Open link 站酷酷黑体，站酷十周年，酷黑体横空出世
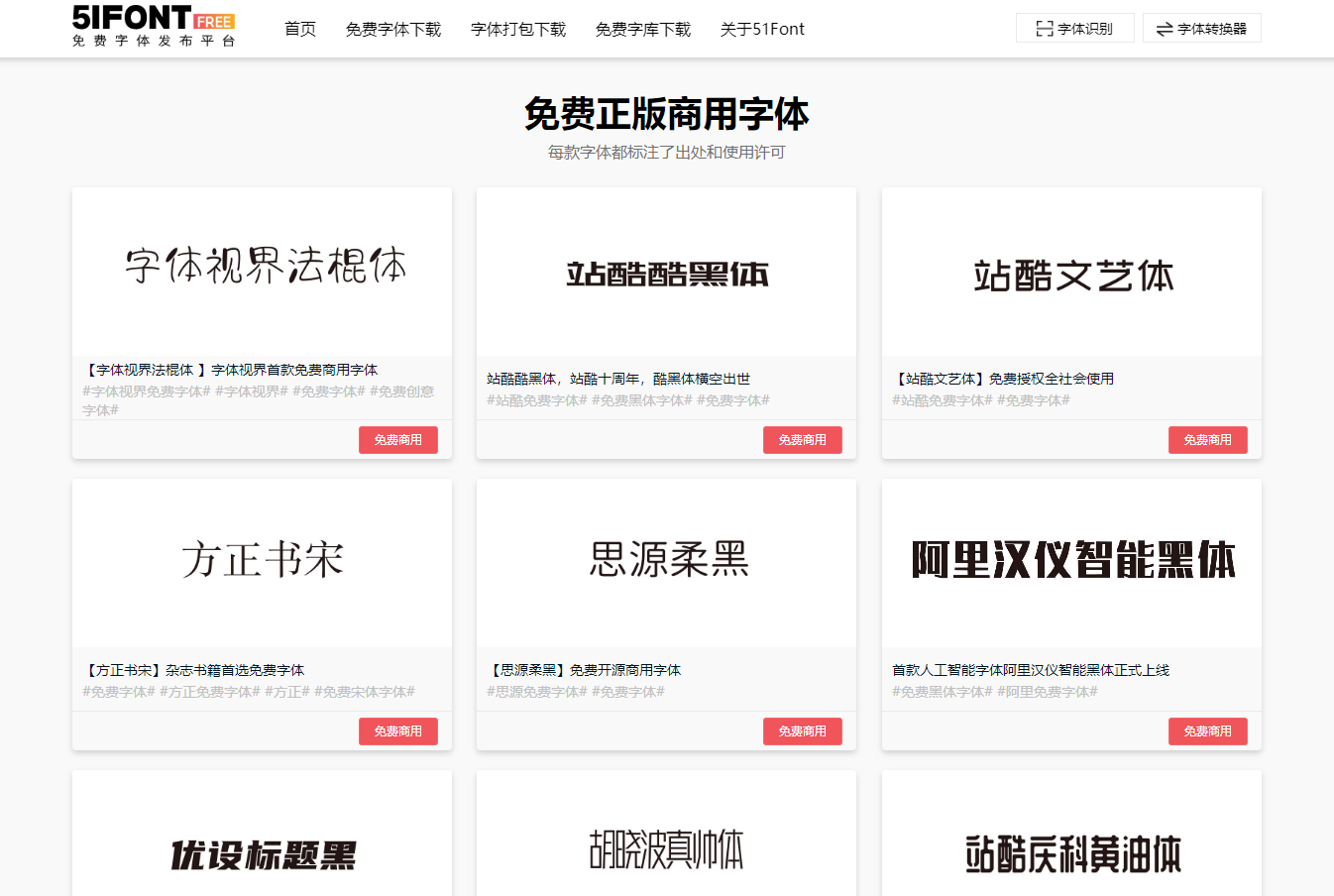The width and height of the screenshot is (1334, 896). point(618,379)
